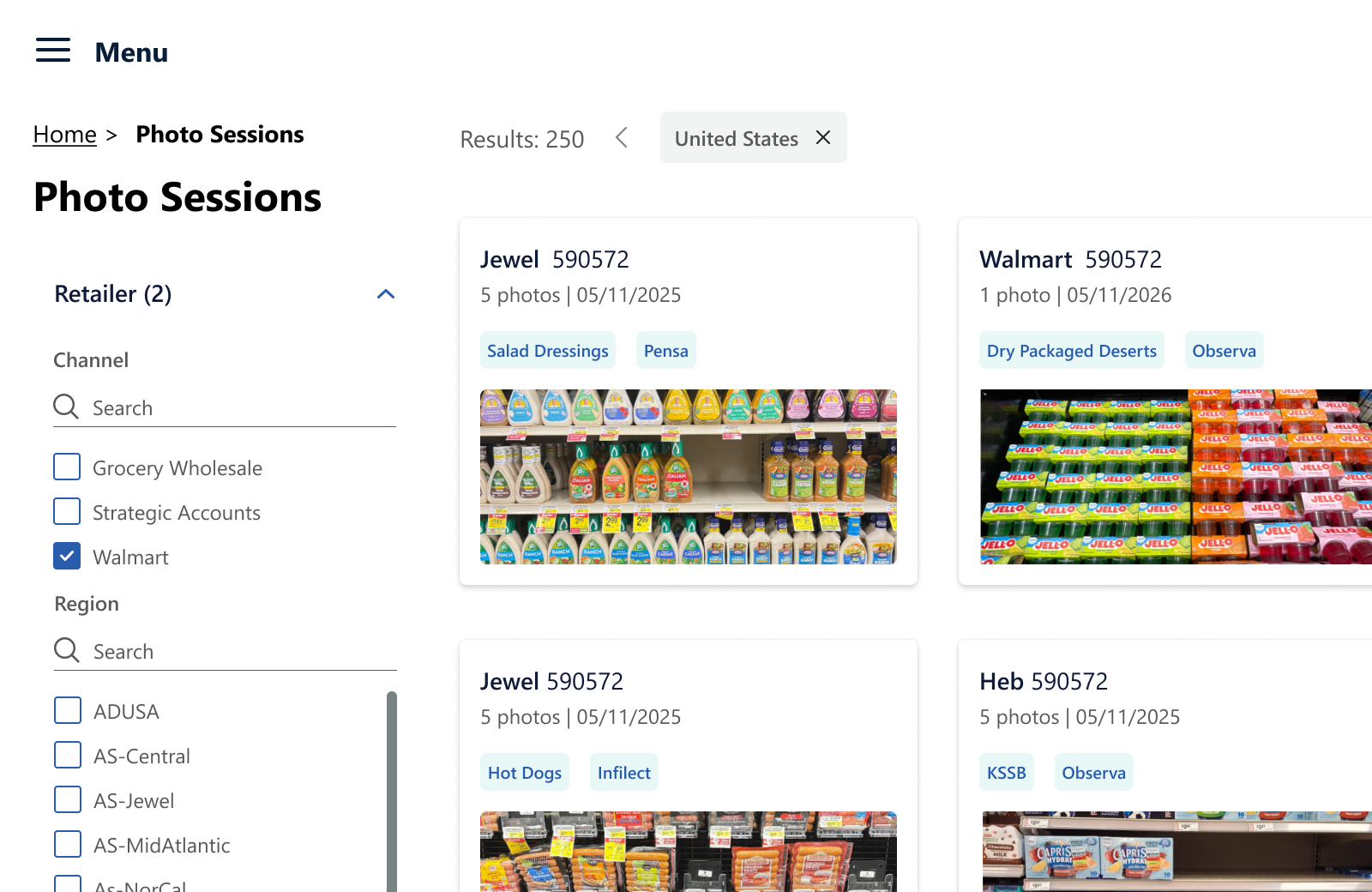Open the Walmart 590572 session title
This screenshot has width=1372, height=892.
click(1071, 259)
